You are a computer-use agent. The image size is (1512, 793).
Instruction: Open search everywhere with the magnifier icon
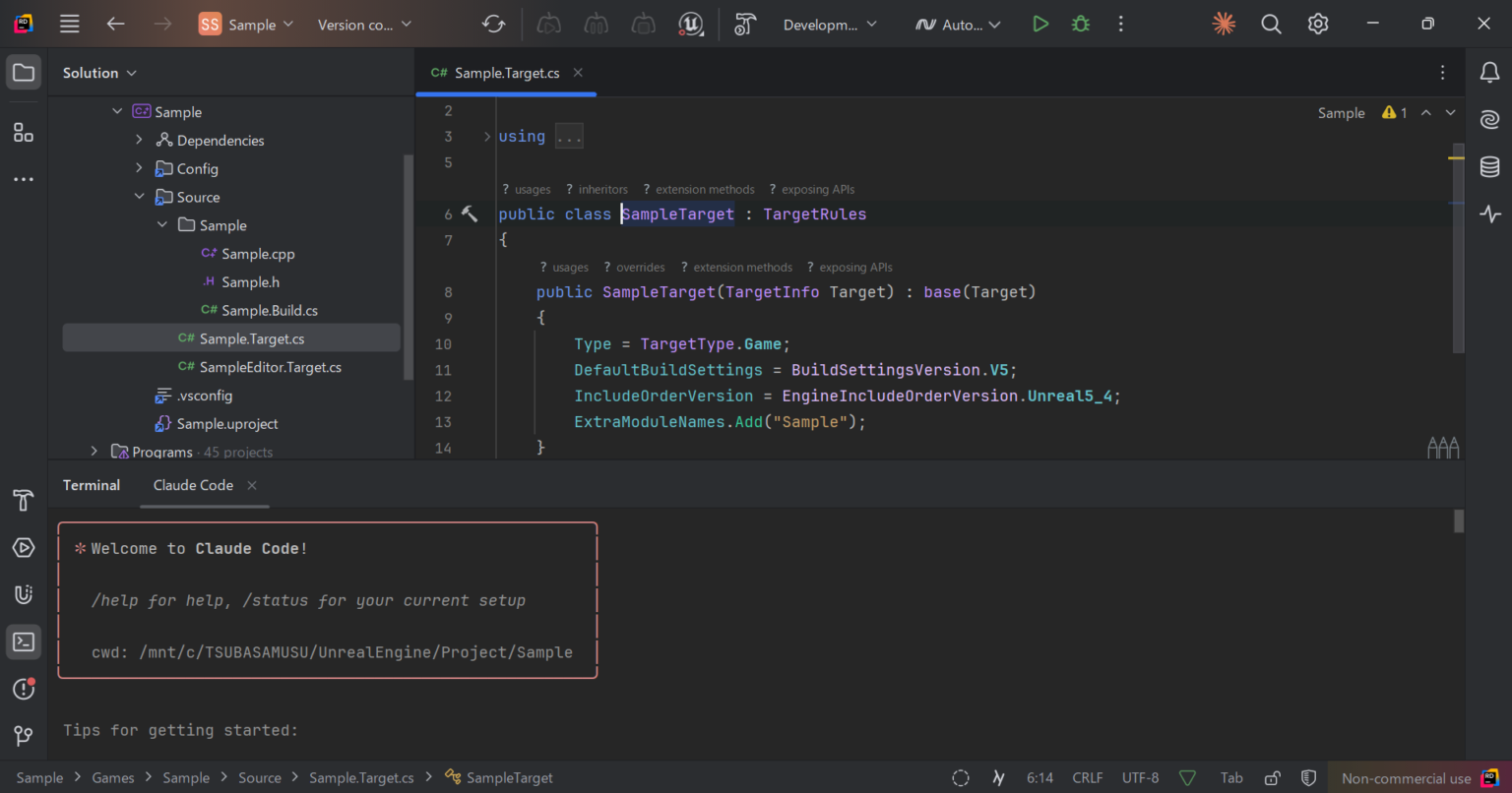1271,24
